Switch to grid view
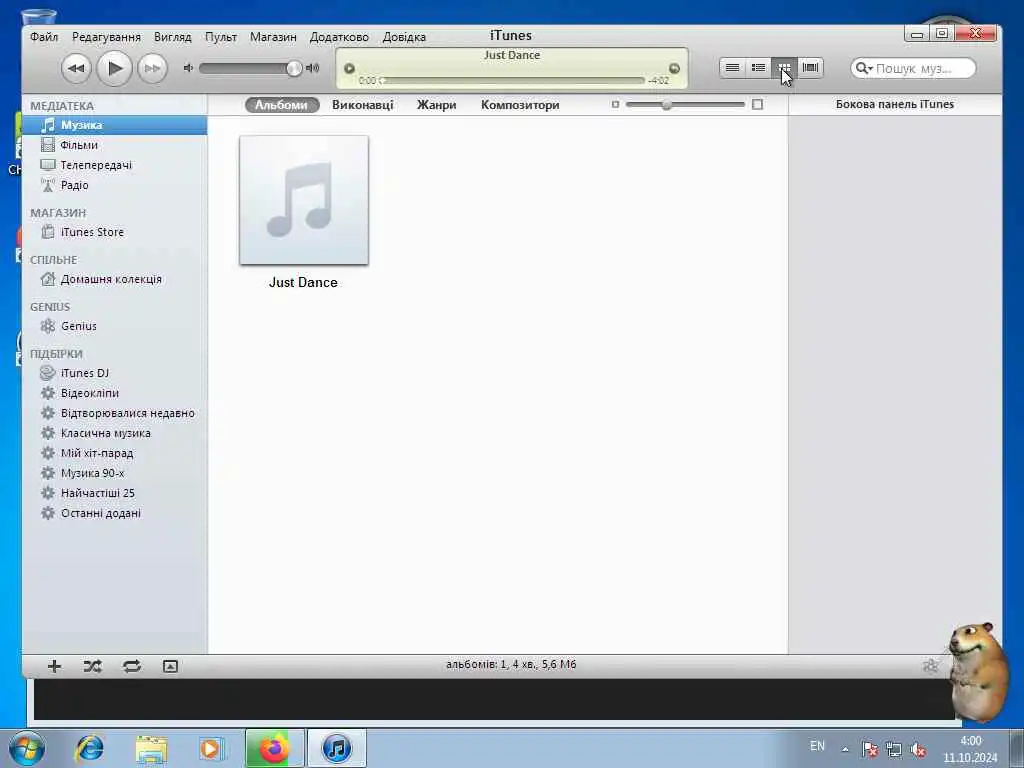 click(784, 68)
